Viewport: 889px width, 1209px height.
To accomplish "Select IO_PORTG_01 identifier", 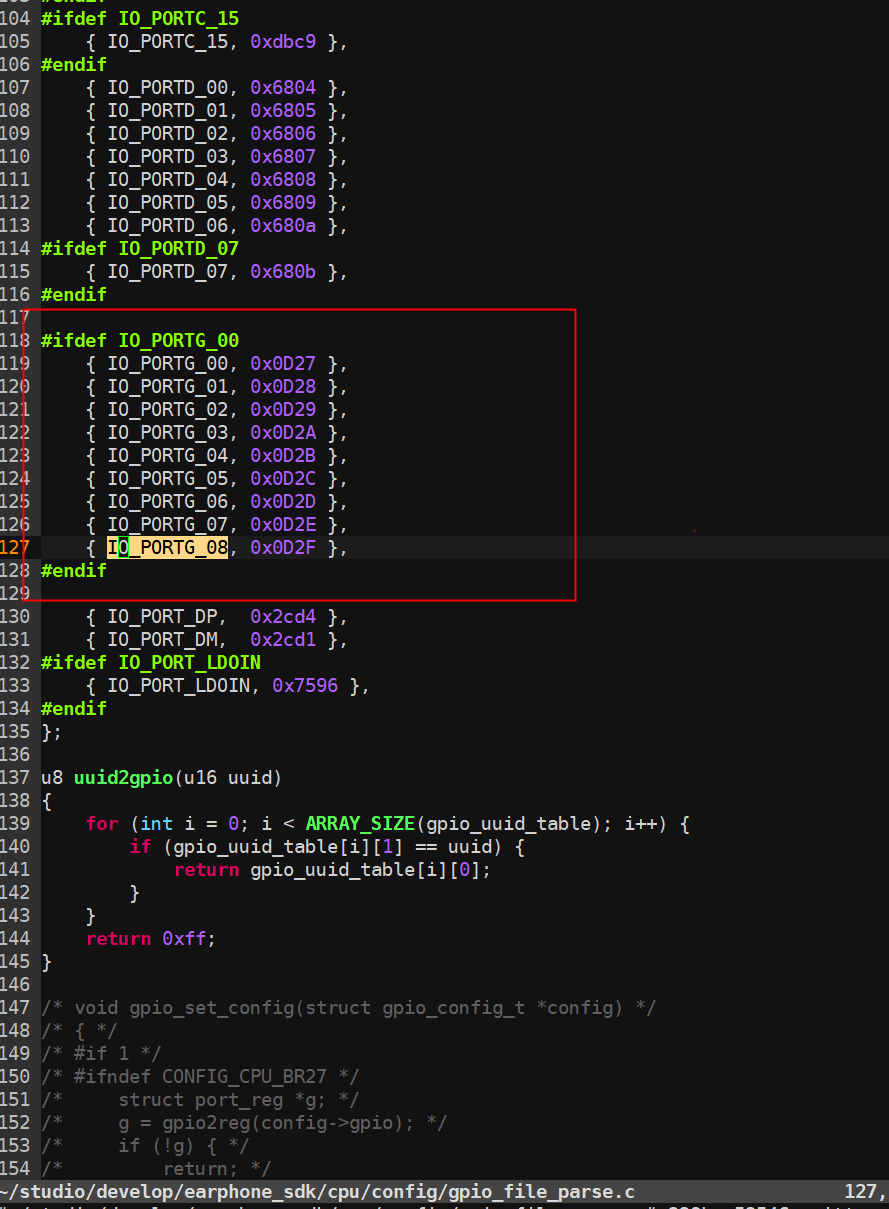I will point(168,387).
